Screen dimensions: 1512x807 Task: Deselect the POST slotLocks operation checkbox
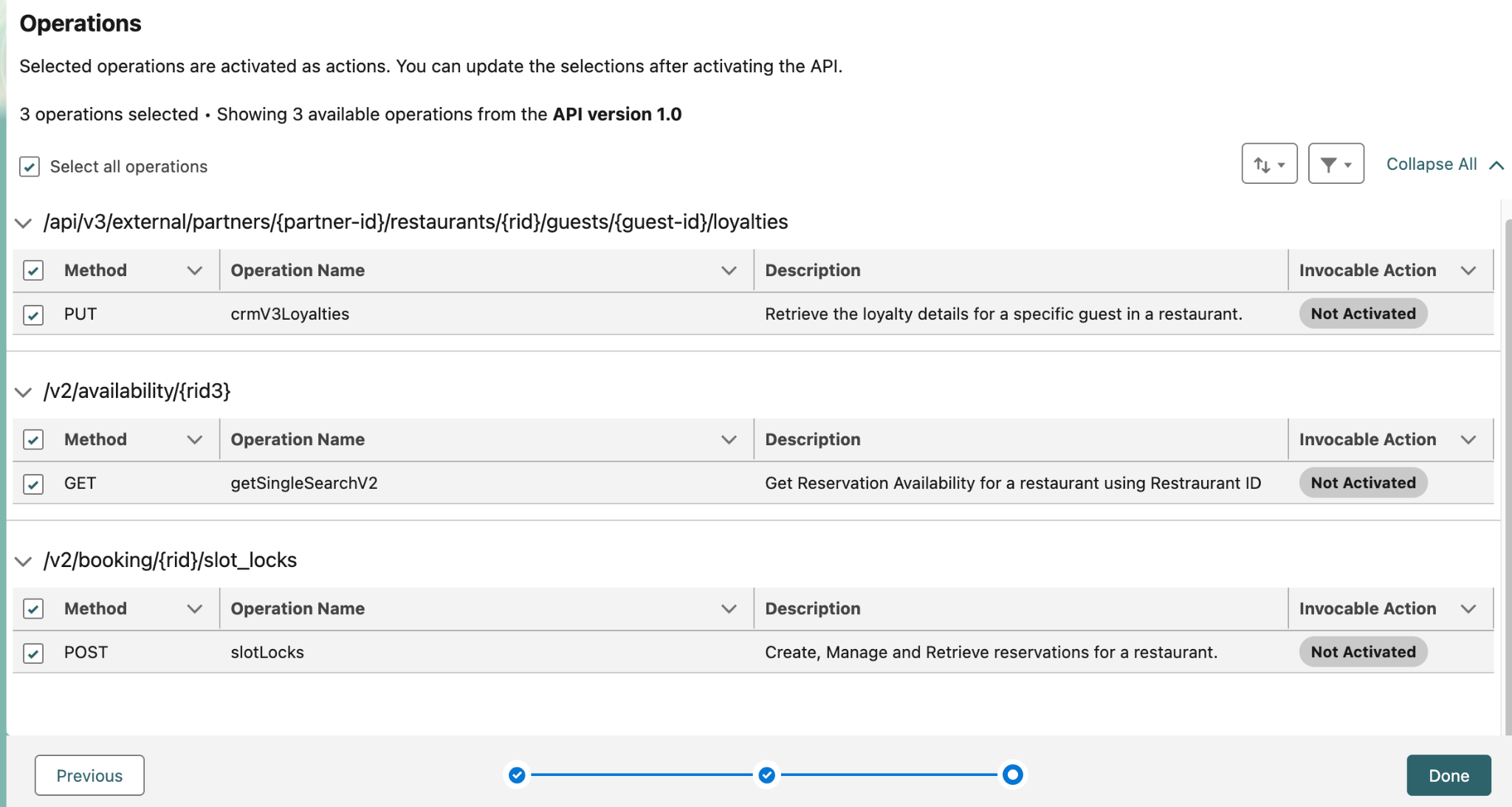(x=33, y=653)
